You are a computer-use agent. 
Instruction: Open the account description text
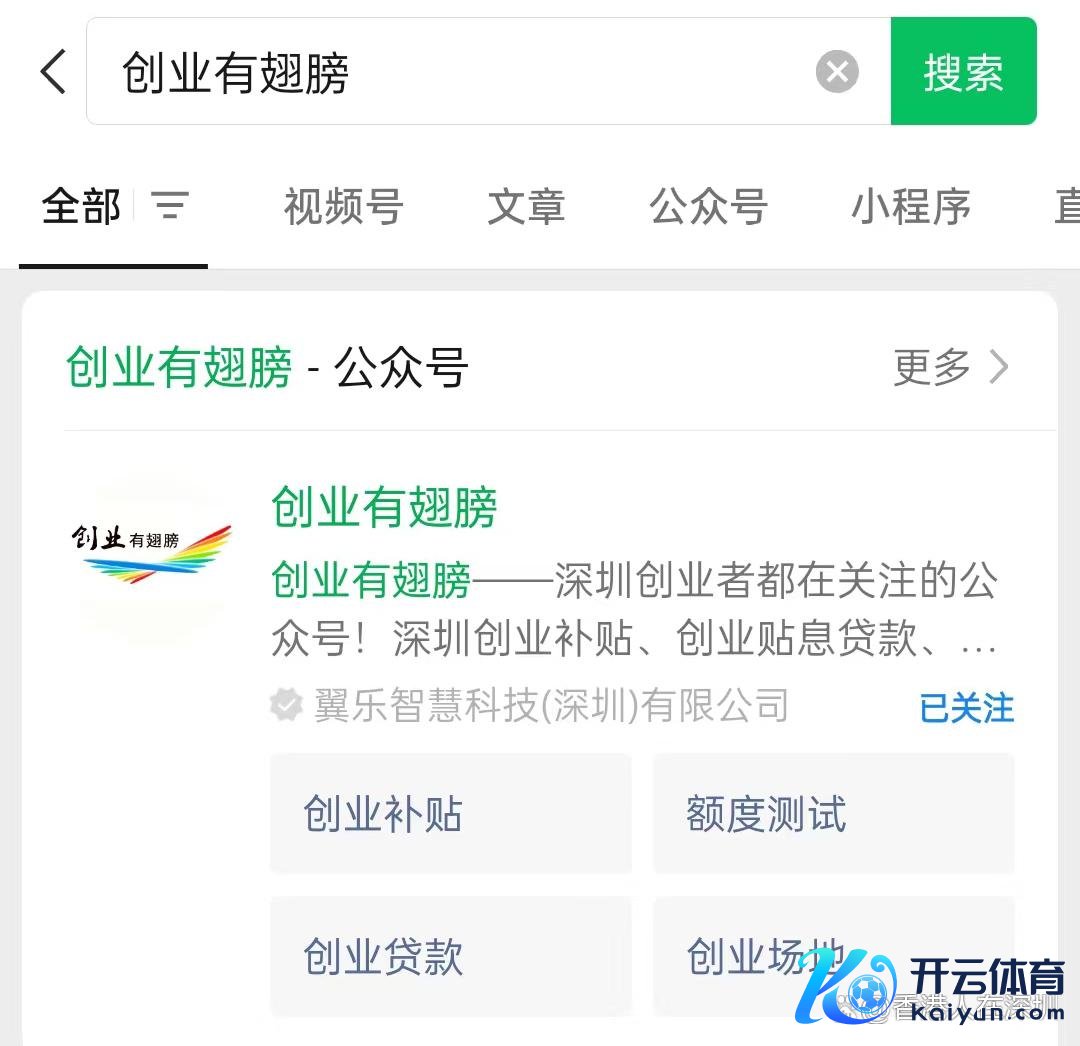pyautogui.click(x=634, y=609)
